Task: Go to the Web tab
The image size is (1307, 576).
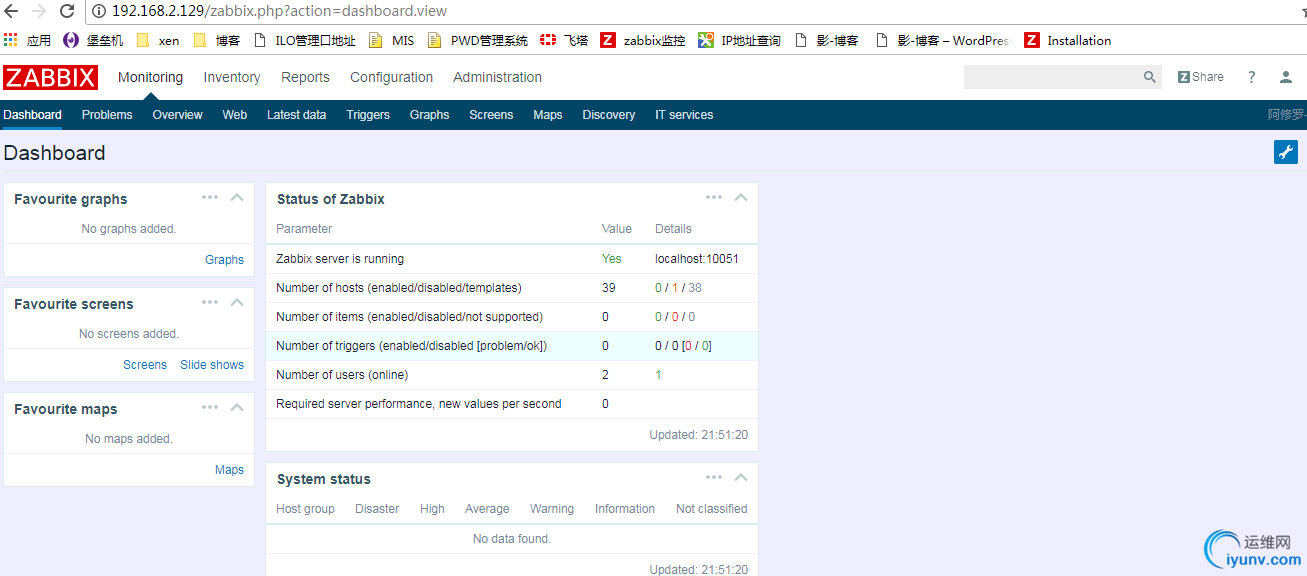Action: [x=235, y=115]
